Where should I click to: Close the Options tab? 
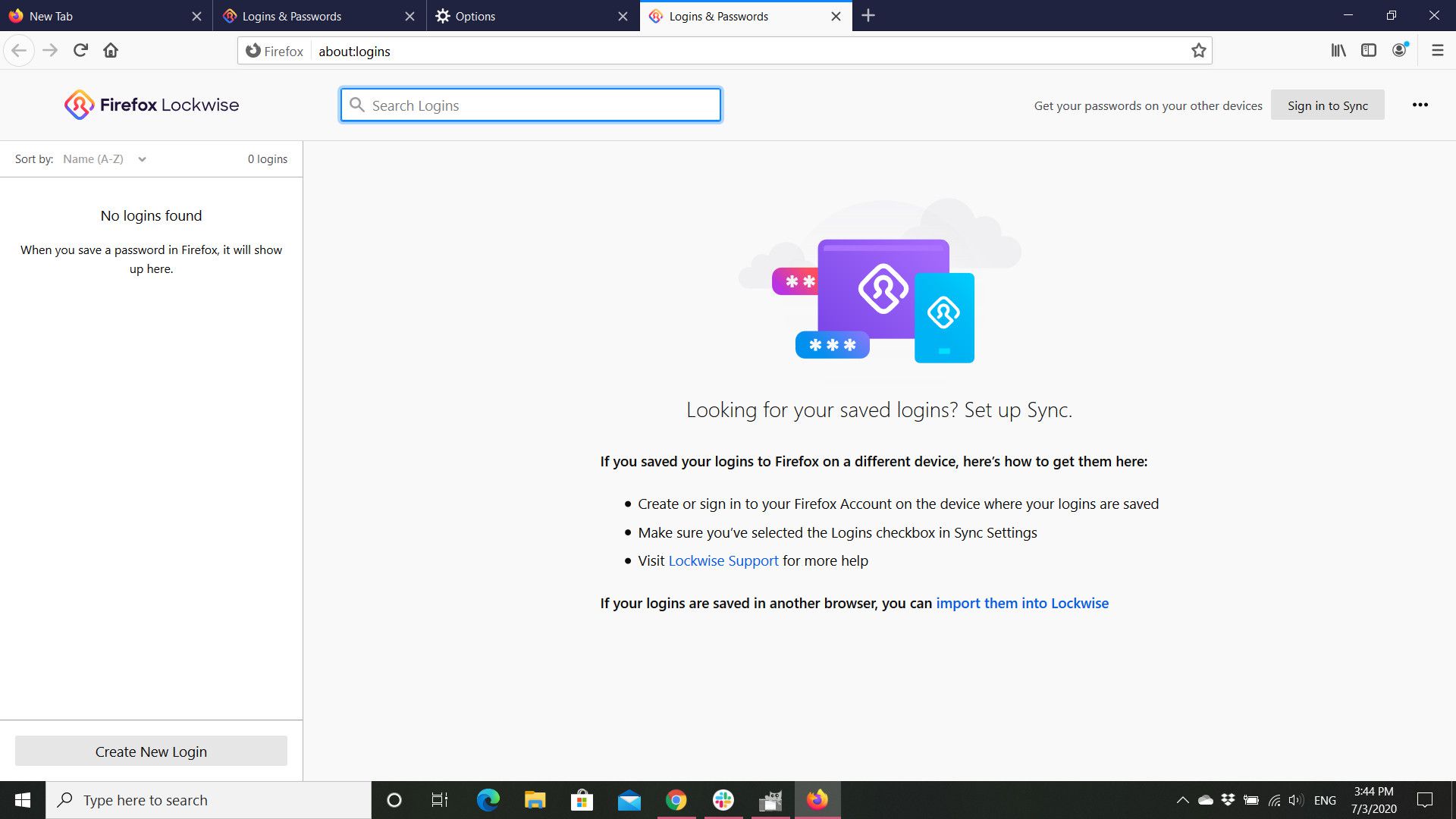tap(623, 16)
